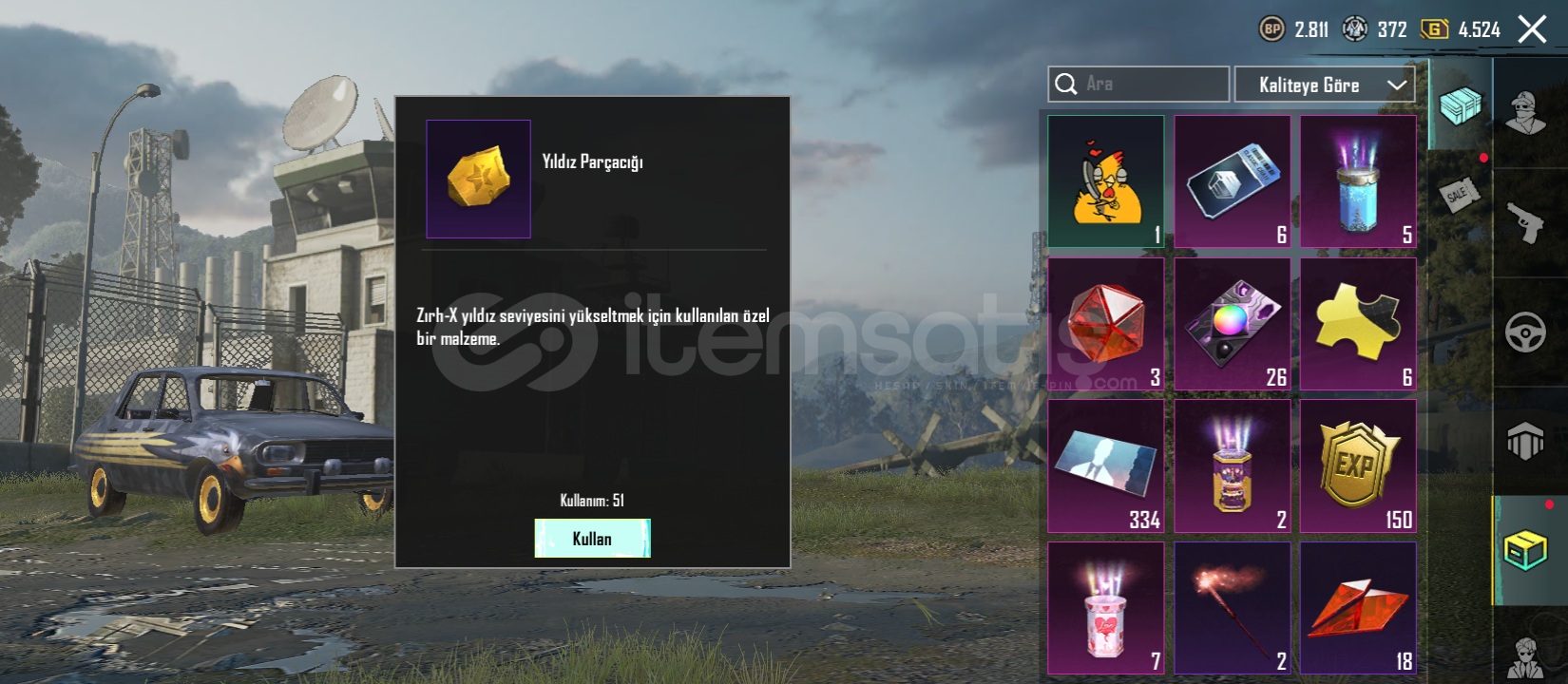Switch to the crate inventory tab
Image resolution: width=1568 pixels, height=684 pixels.
[x=1461, y=104]
